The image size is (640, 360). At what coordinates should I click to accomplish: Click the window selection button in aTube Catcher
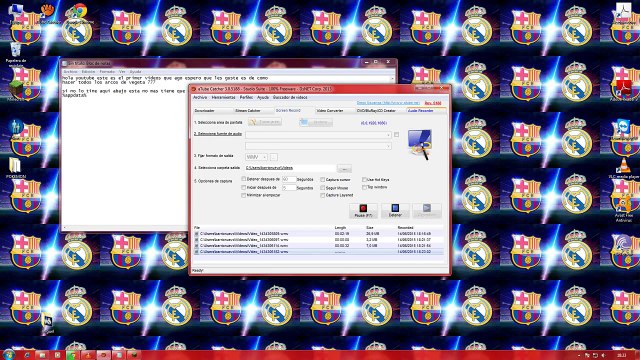[316, 122]
